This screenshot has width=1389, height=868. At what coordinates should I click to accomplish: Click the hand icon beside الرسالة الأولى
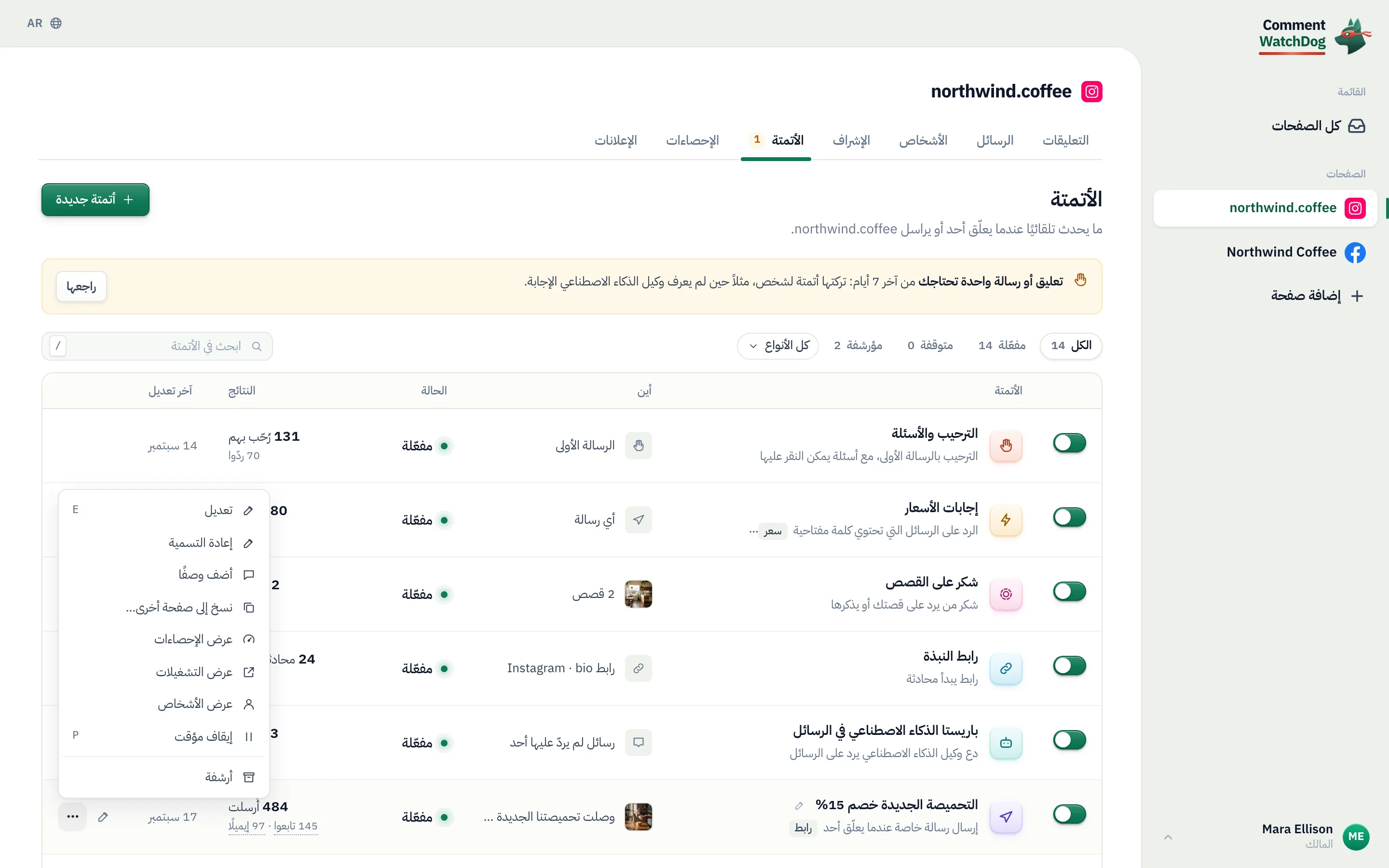(638, 446)
